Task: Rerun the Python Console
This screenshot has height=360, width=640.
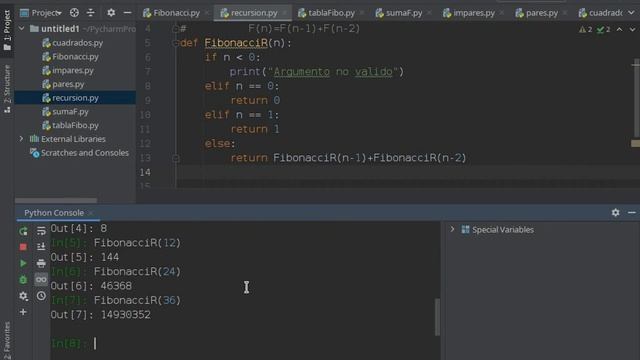Action: coord(23,231)
